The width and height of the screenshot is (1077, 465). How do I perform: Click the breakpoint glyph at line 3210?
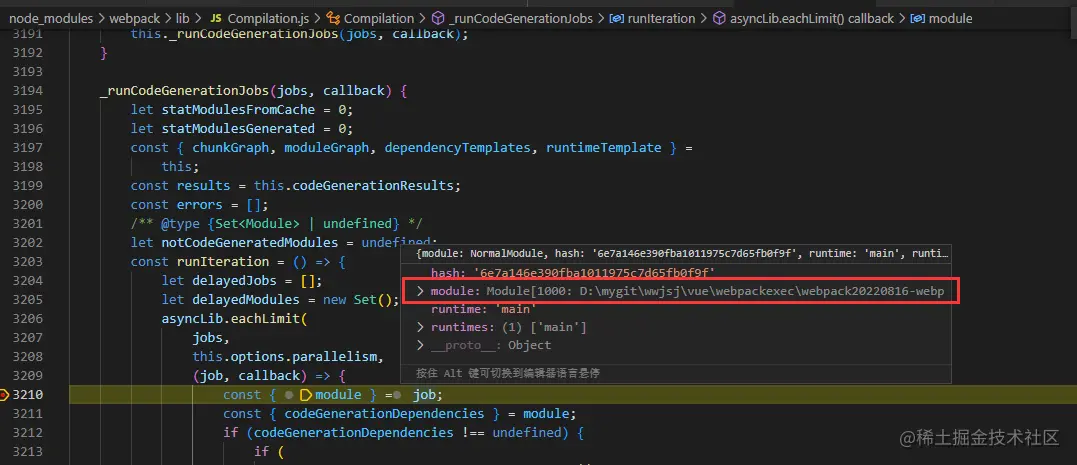point(4,395)
